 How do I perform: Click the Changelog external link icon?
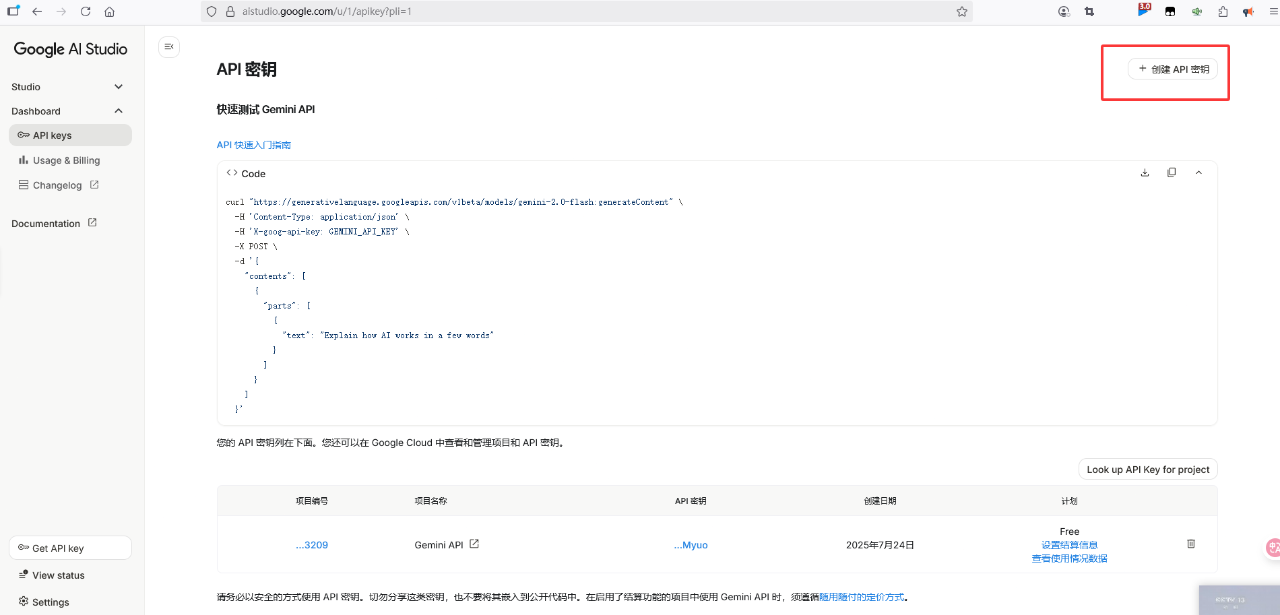(x=94, y=185)
